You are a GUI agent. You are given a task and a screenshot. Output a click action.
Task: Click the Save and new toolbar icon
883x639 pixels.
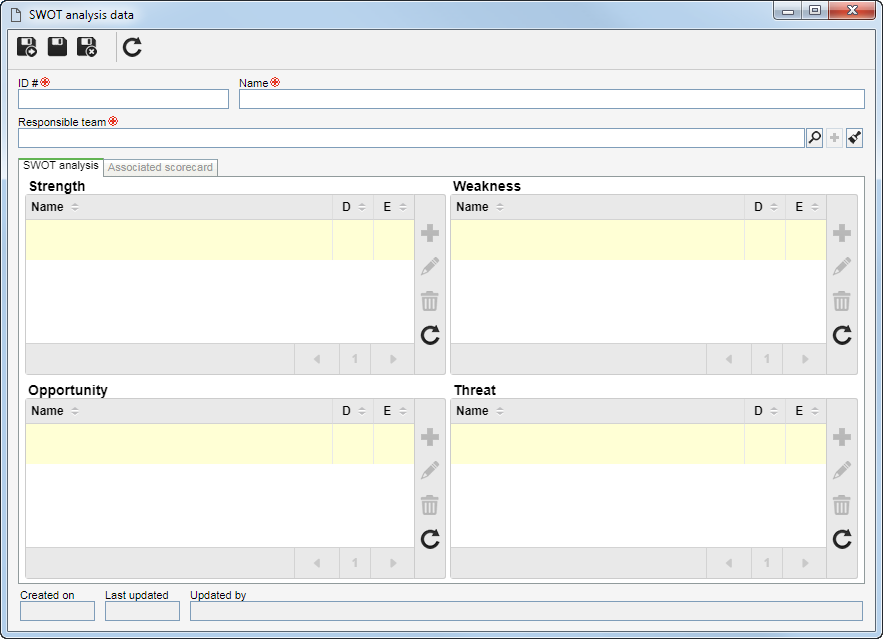tap(26, 47)
